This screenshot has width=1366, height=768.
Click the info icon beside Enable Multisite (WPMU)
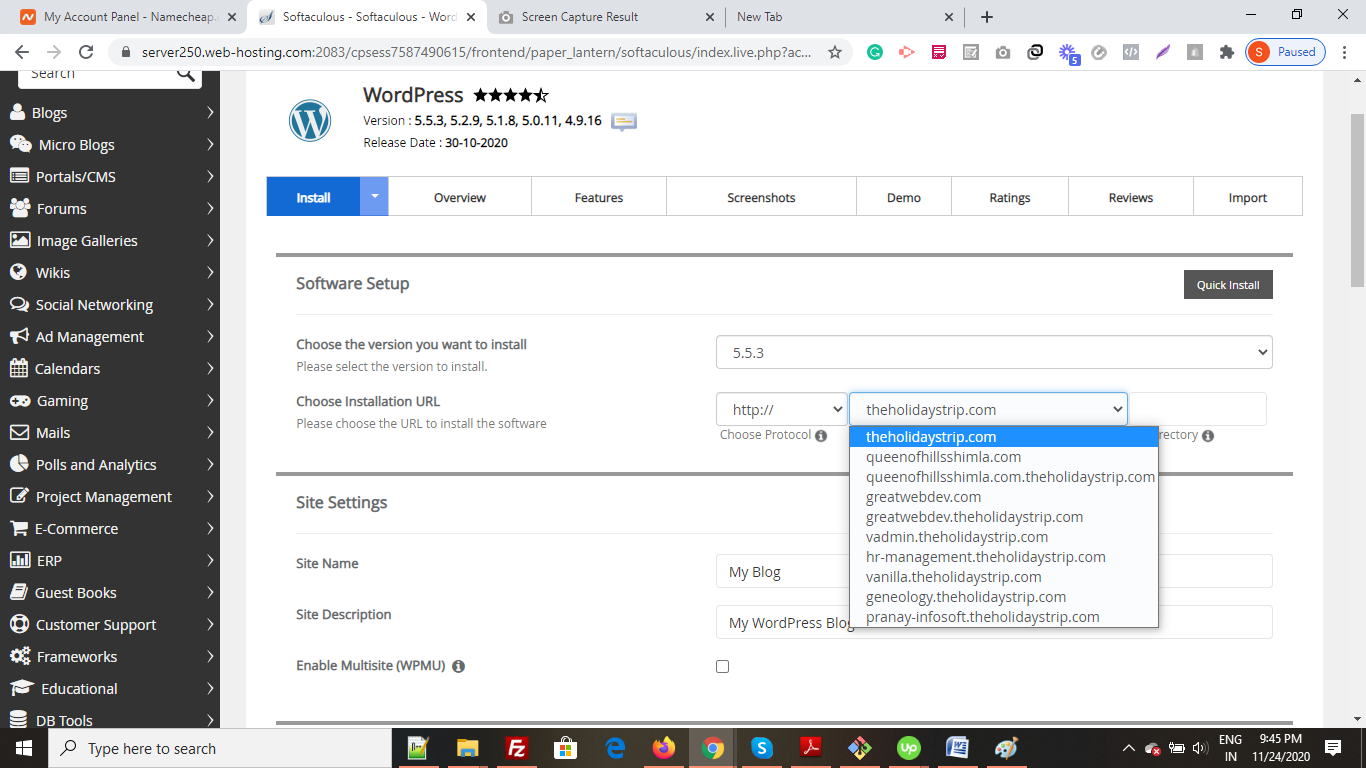459,666
